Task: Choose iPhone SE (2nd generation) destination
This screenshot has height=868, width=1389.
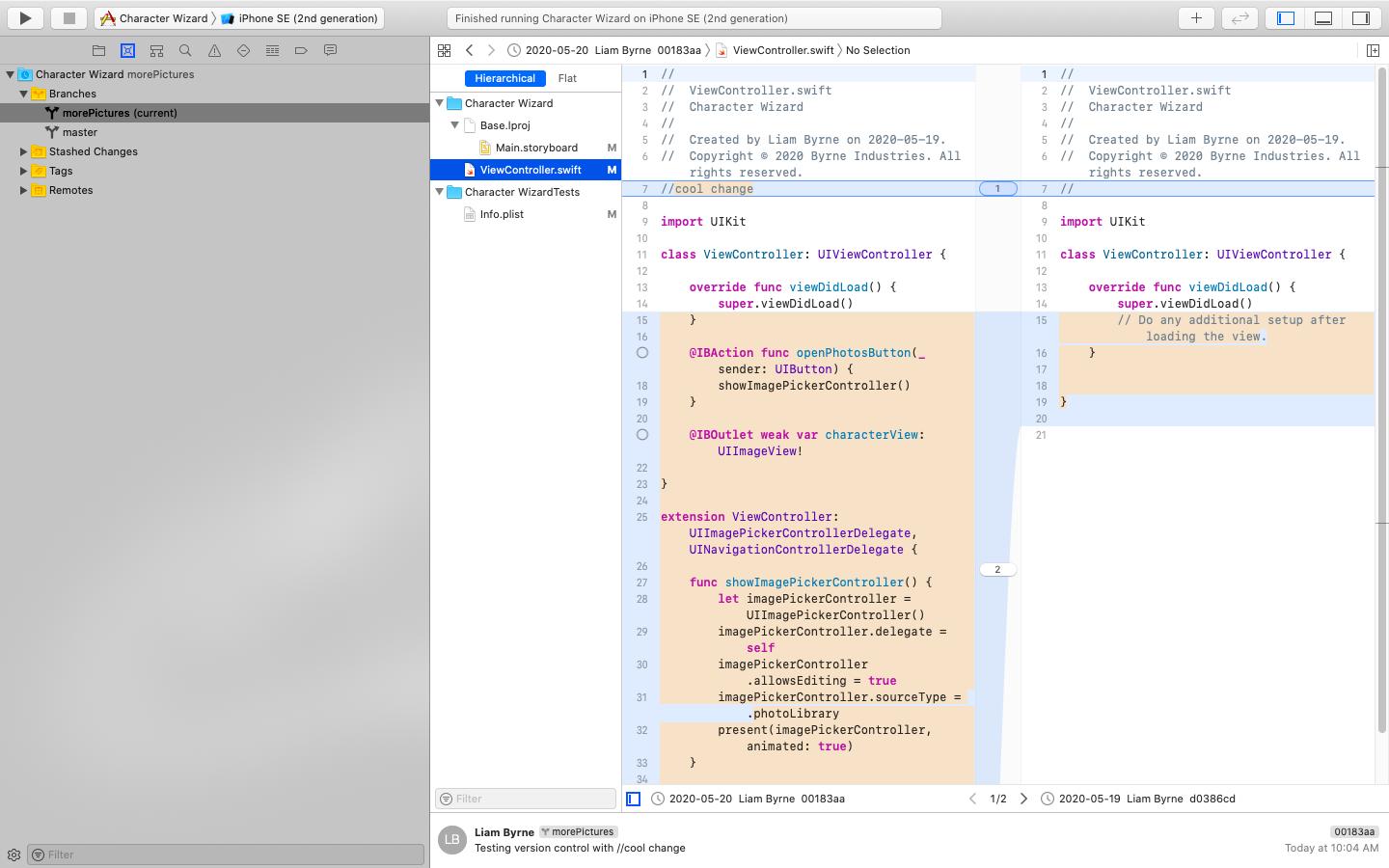Action: 299,18
